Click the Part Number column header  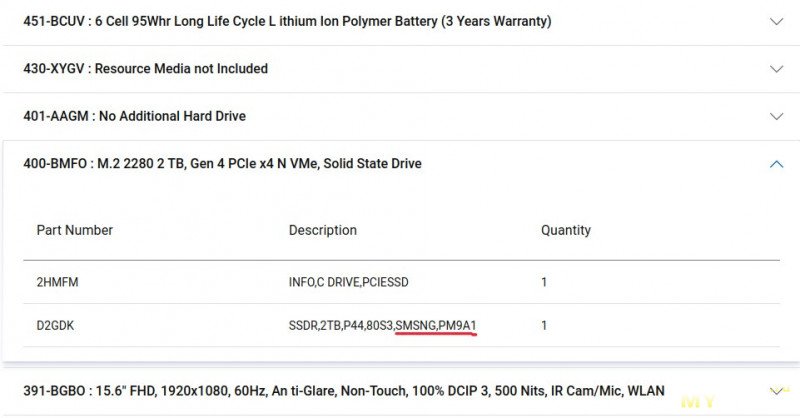75,230
